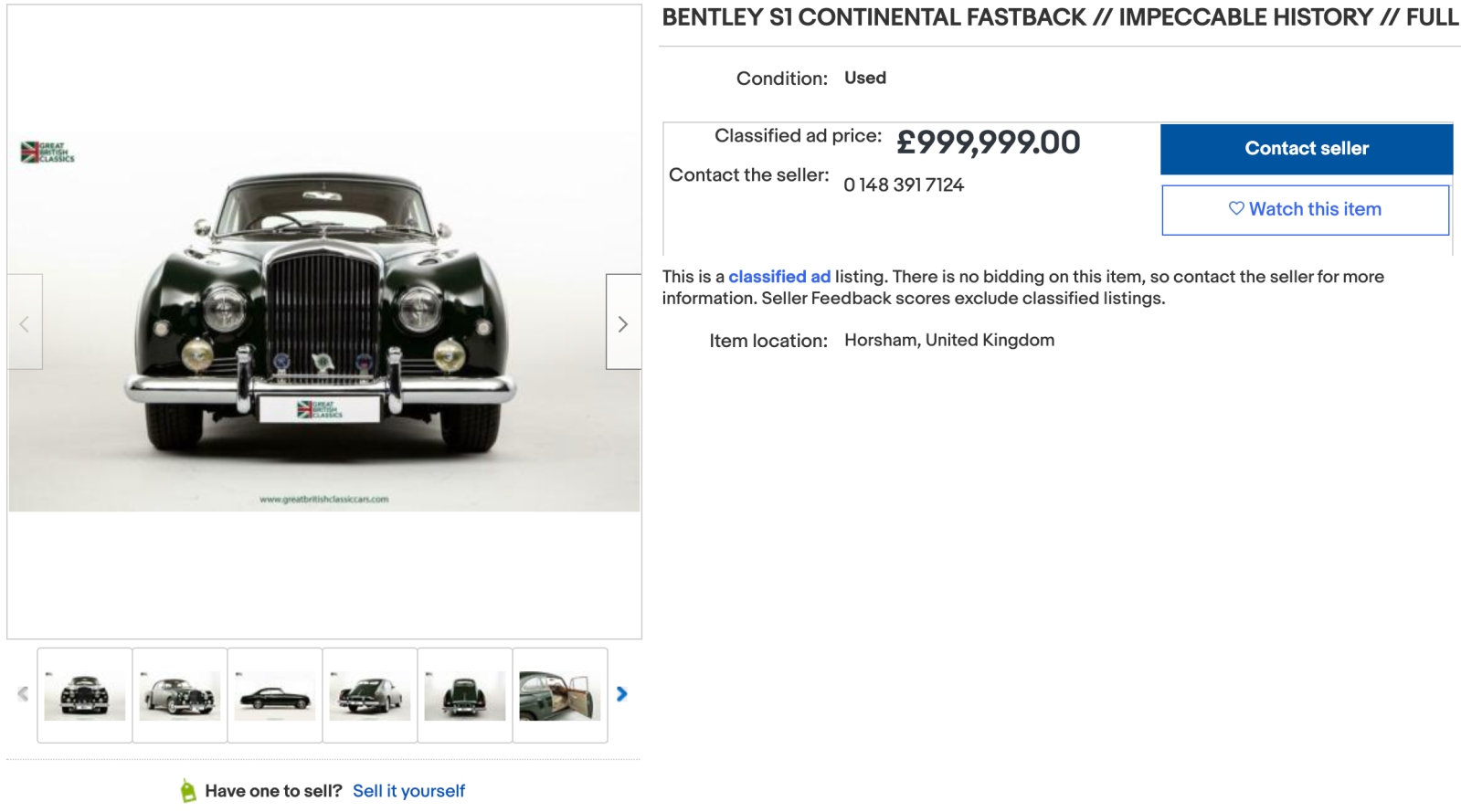Click the heart icon on the Watch button
Screen dimensions: 1461x812
pos(1236,209)
